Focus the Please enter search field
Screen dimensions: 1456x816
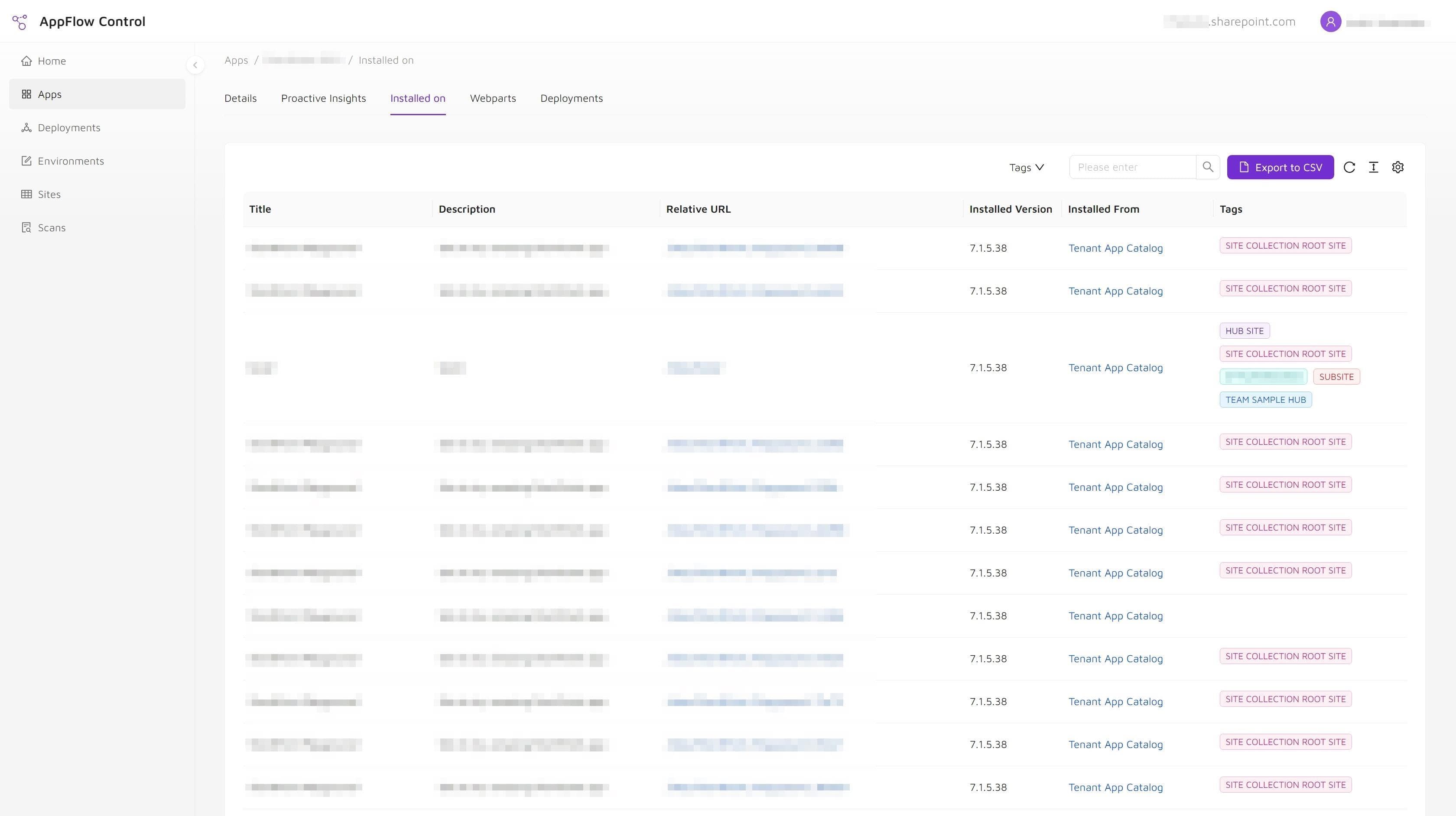click(1132, 167)
